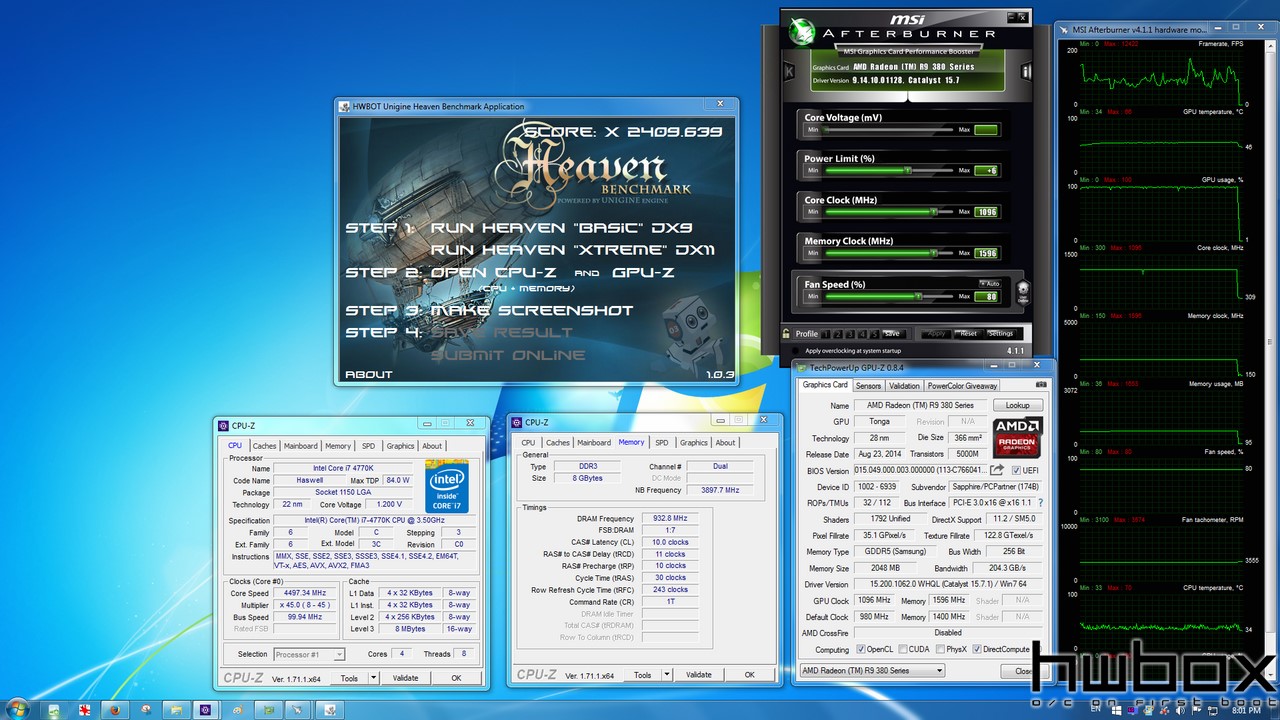Click the Fan Speed value field 80
Viewport: 1280px width, 720px height.
point(986,296)
